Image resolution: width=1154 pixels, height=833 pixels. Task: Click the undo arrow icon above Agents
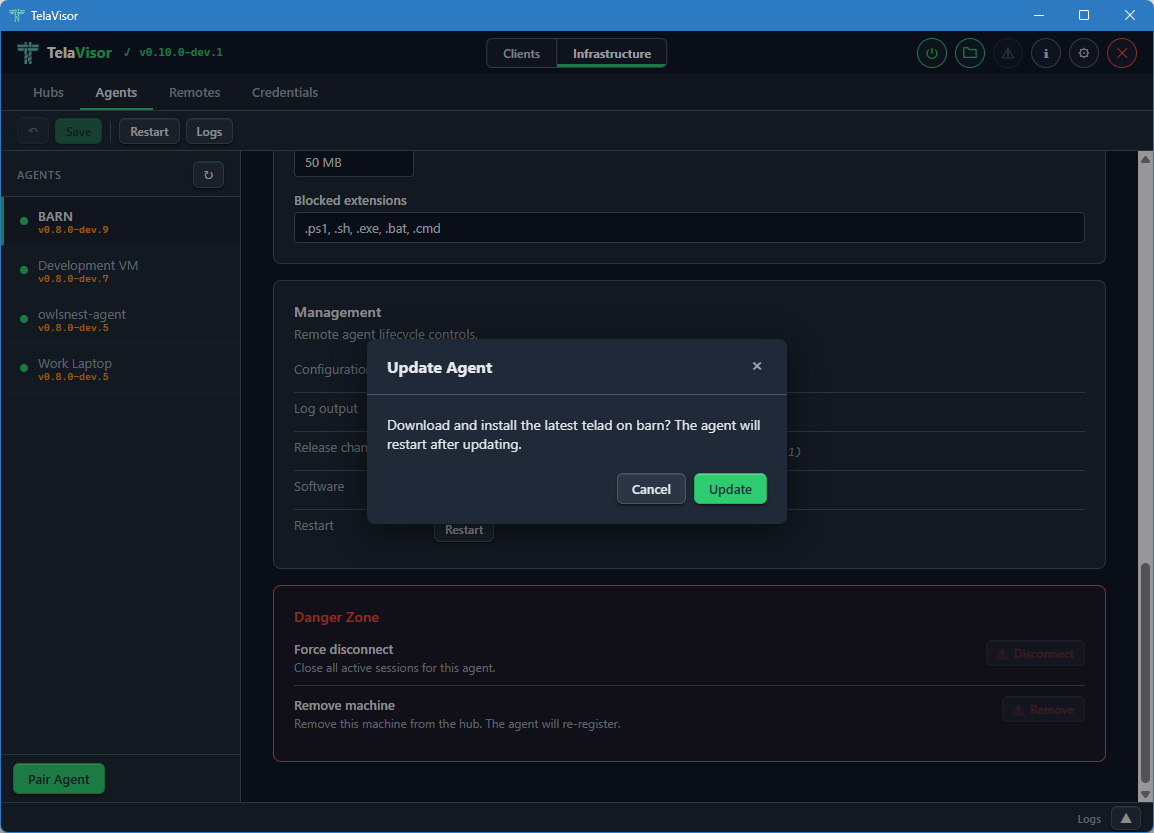[x=32, y=130]
